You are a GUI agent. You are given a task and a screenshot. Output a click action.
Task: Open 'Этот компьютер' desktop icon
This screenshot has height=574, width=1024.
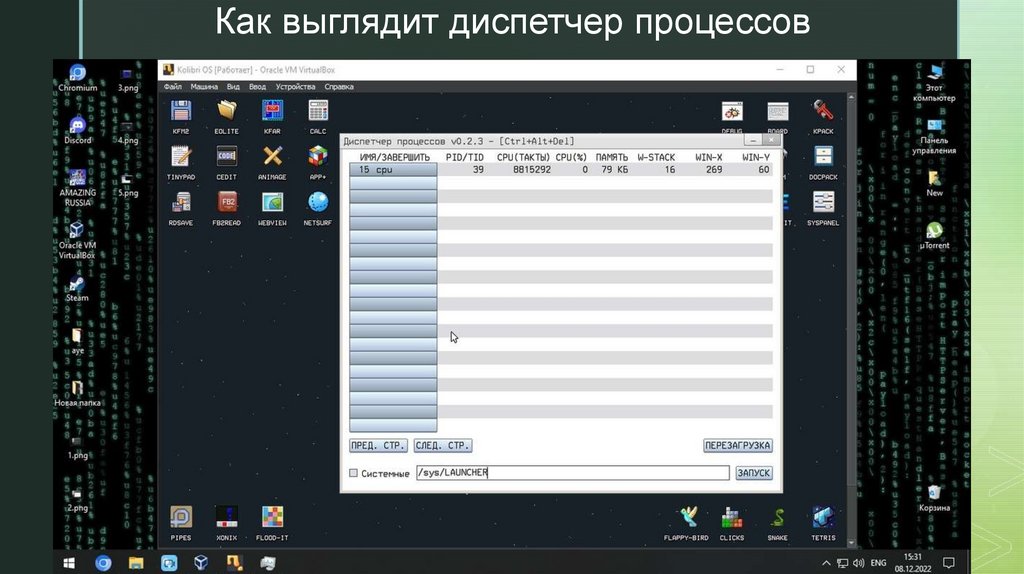pos(935,72)
